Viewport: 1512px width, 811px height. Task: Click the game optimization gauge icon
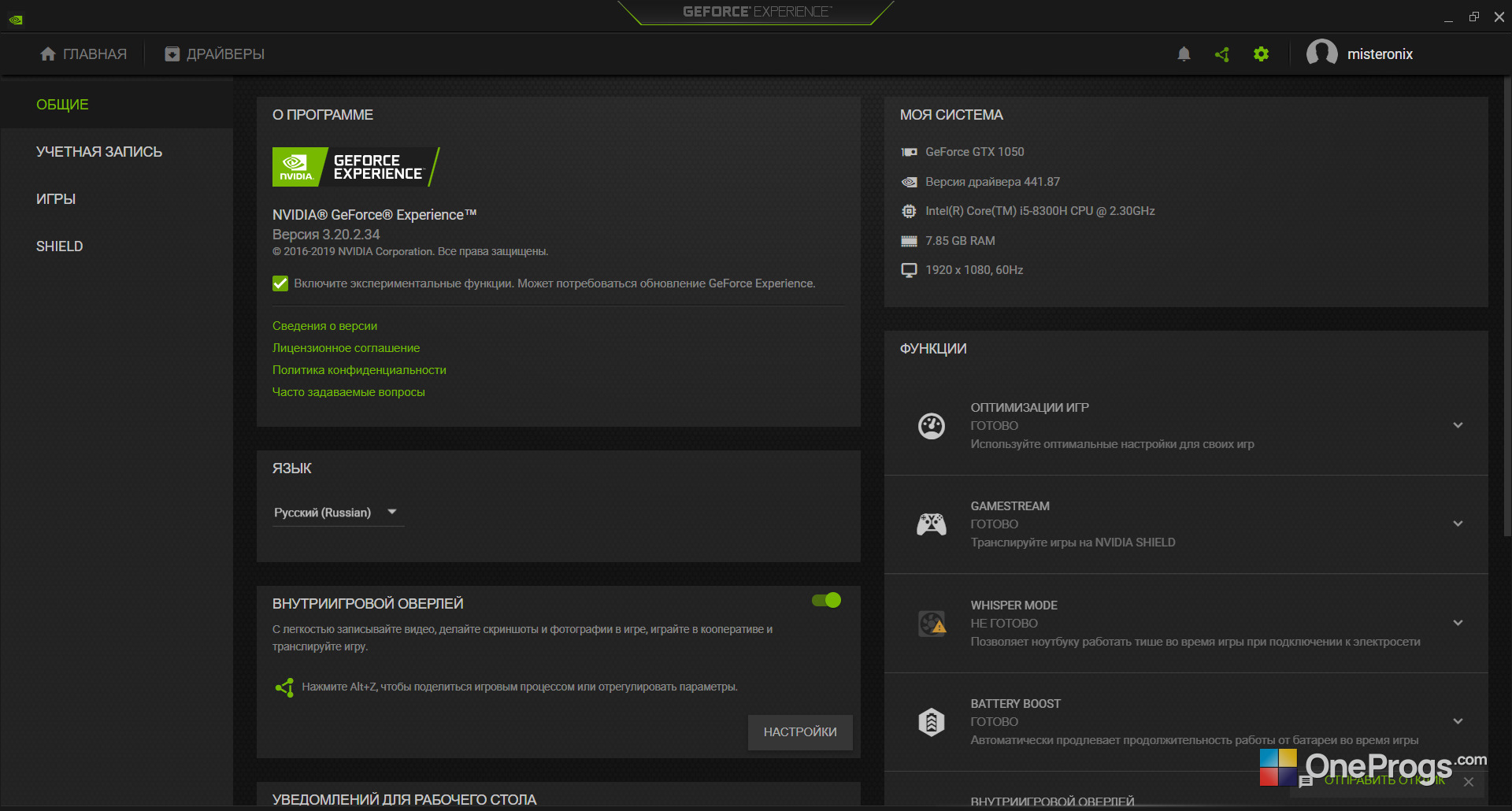coord(932,426)
